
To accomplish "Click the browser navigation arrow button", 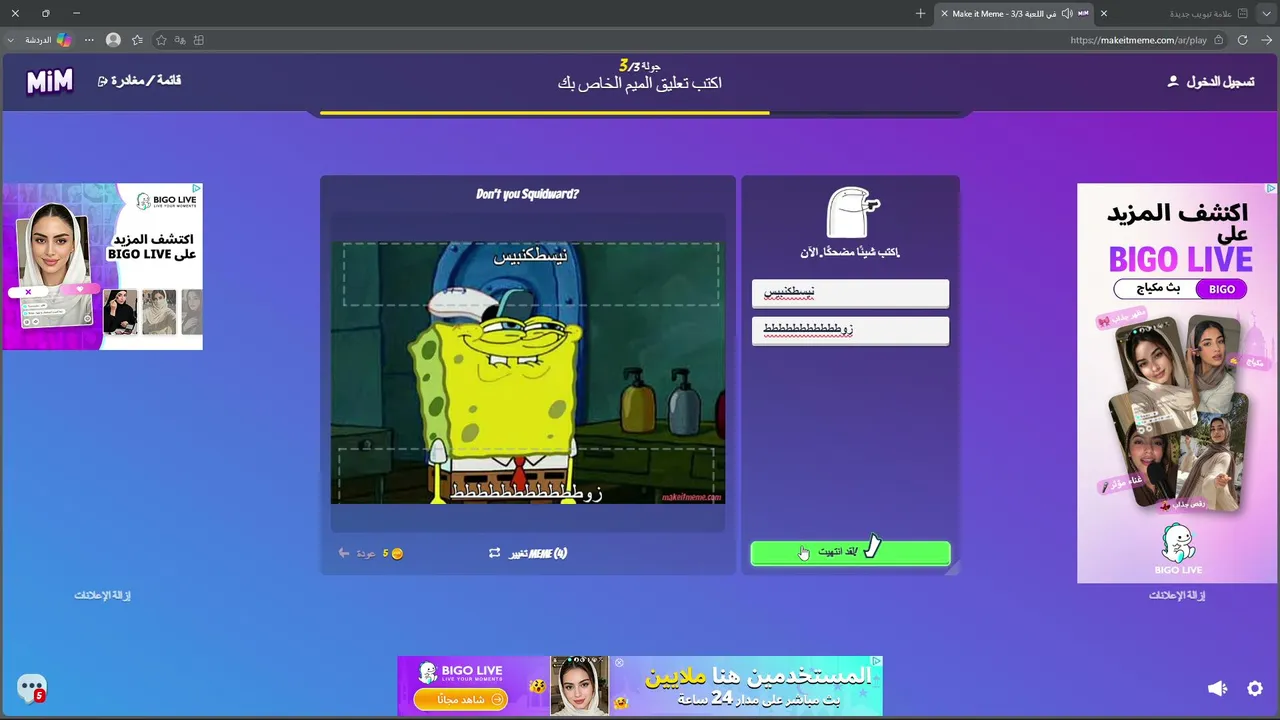I will click(1265, 40).
